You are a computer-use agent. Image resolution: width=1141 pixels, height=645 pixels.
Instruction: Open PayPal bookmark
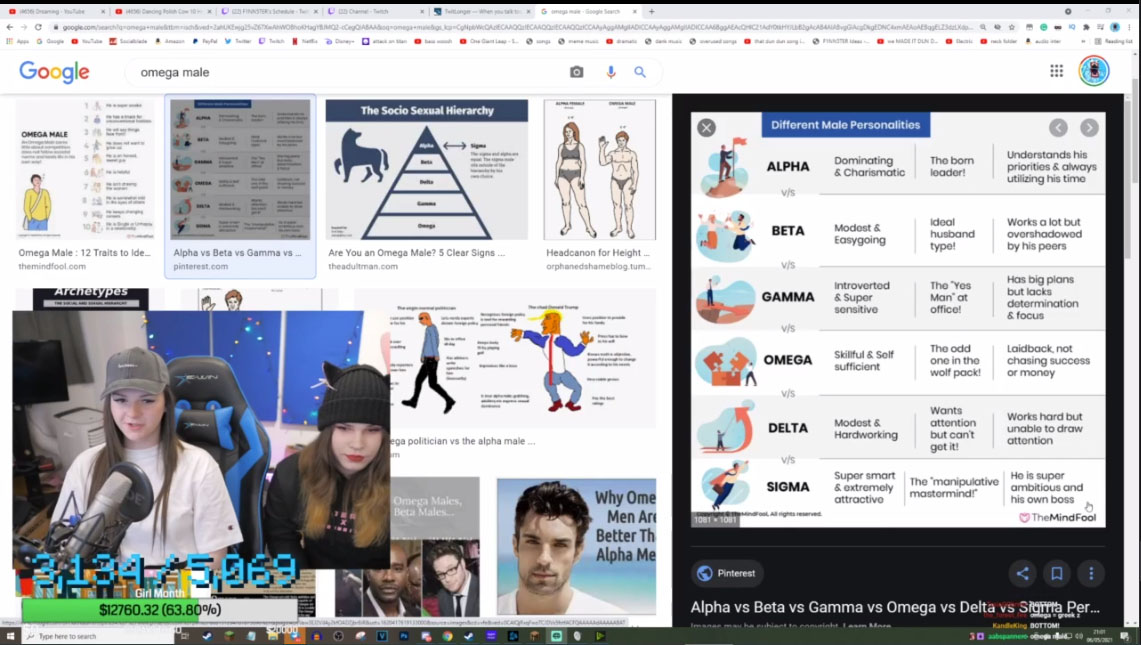(x=205, y=41)
